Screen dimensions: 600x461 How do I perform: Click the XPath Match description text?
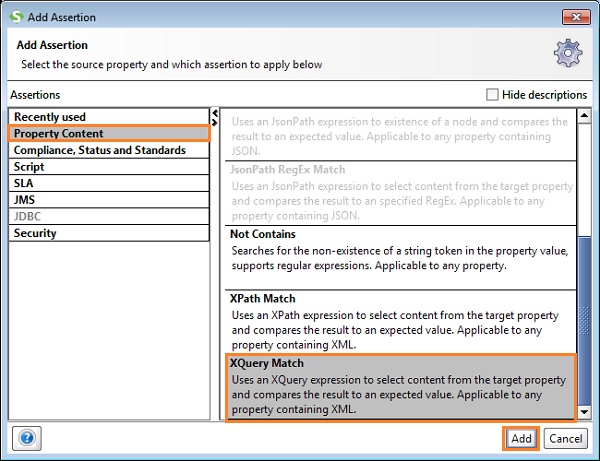395,330
